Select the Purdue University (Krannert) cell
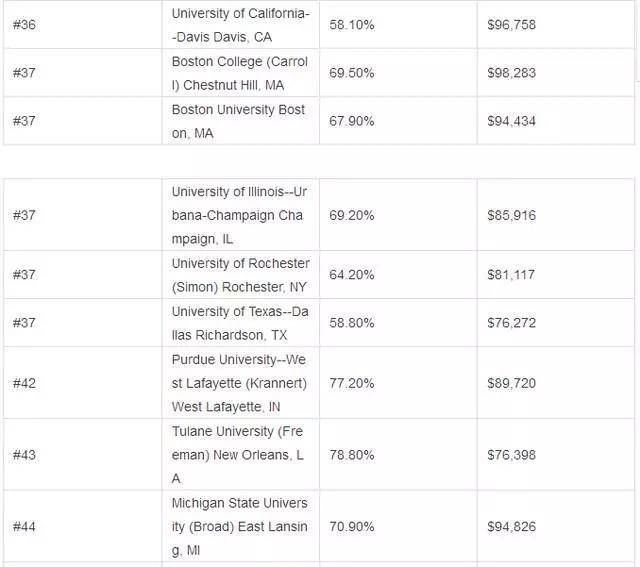640x567 pixels. (240, 383)
